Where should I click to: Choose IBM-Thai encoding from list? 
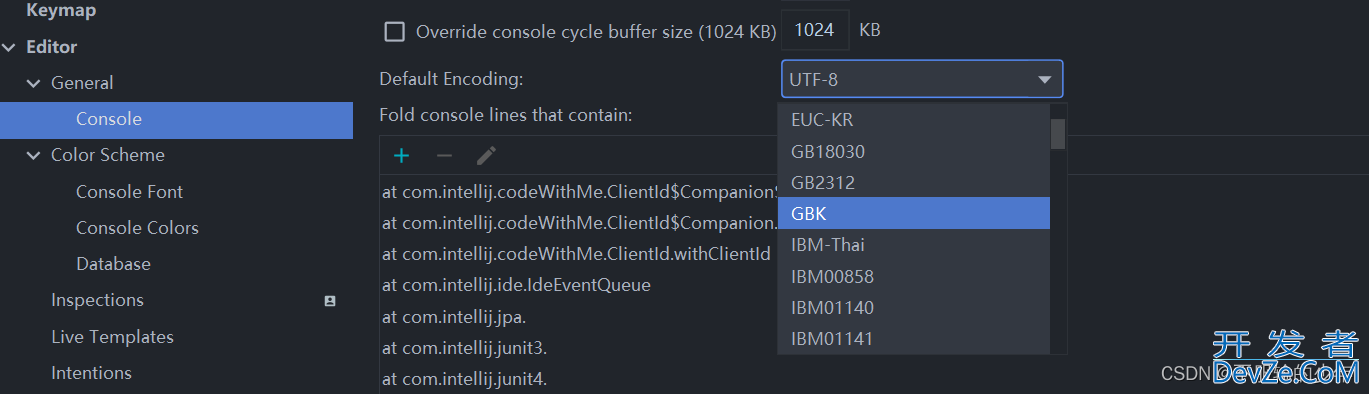point(914,244)
